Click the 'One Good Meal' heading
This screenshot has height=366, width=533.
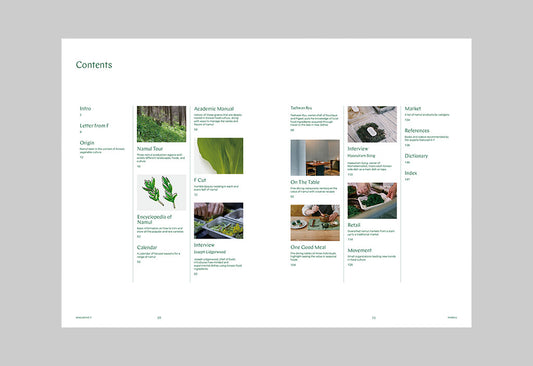pyautogui.click(x=308, y=247)
